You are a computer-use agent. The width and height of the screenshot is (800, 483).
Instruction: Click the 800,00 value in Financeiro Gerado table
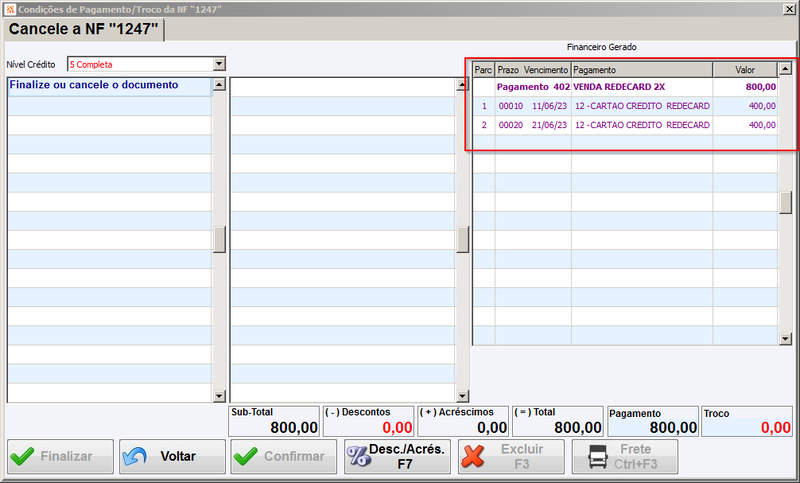(x=760, y=87)
